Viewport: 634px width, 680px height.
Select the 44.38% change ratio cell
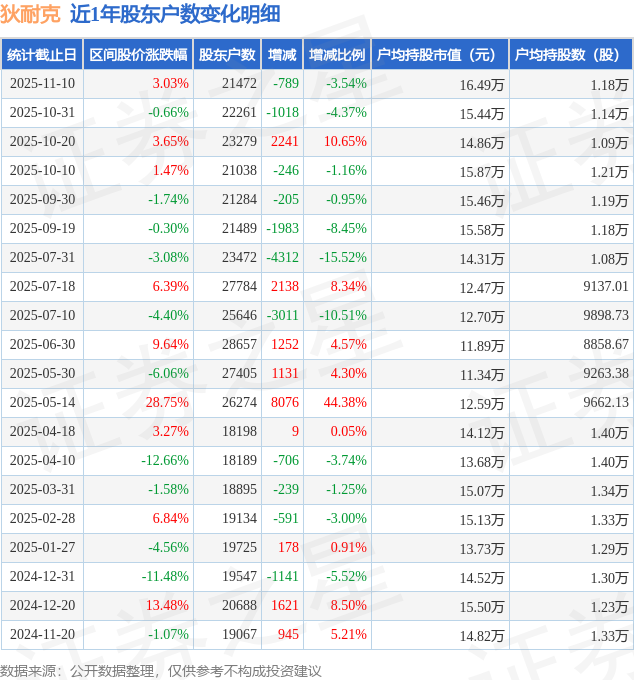point(345,403)
